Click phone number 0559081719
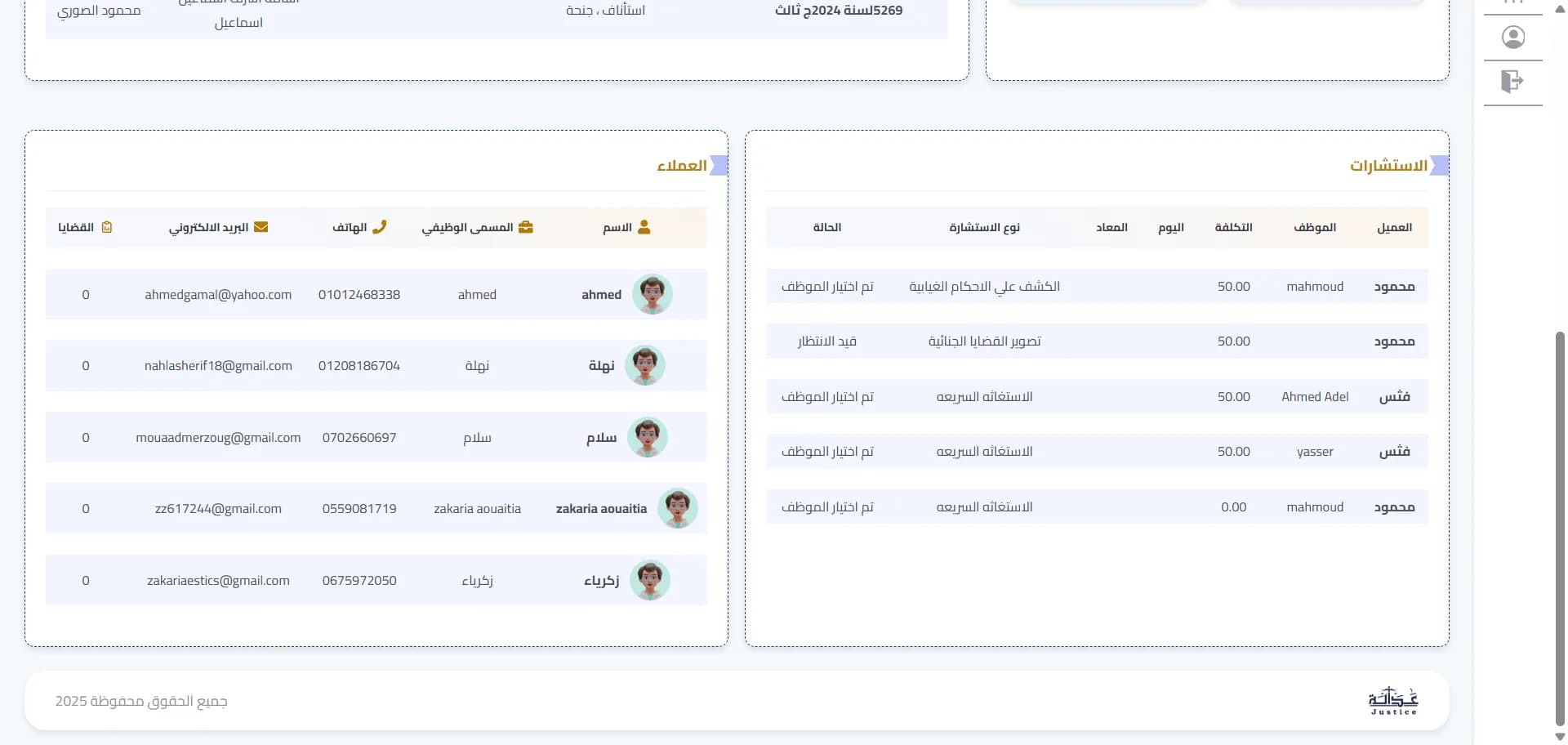Screen dimensions: 1568x745 359,509
